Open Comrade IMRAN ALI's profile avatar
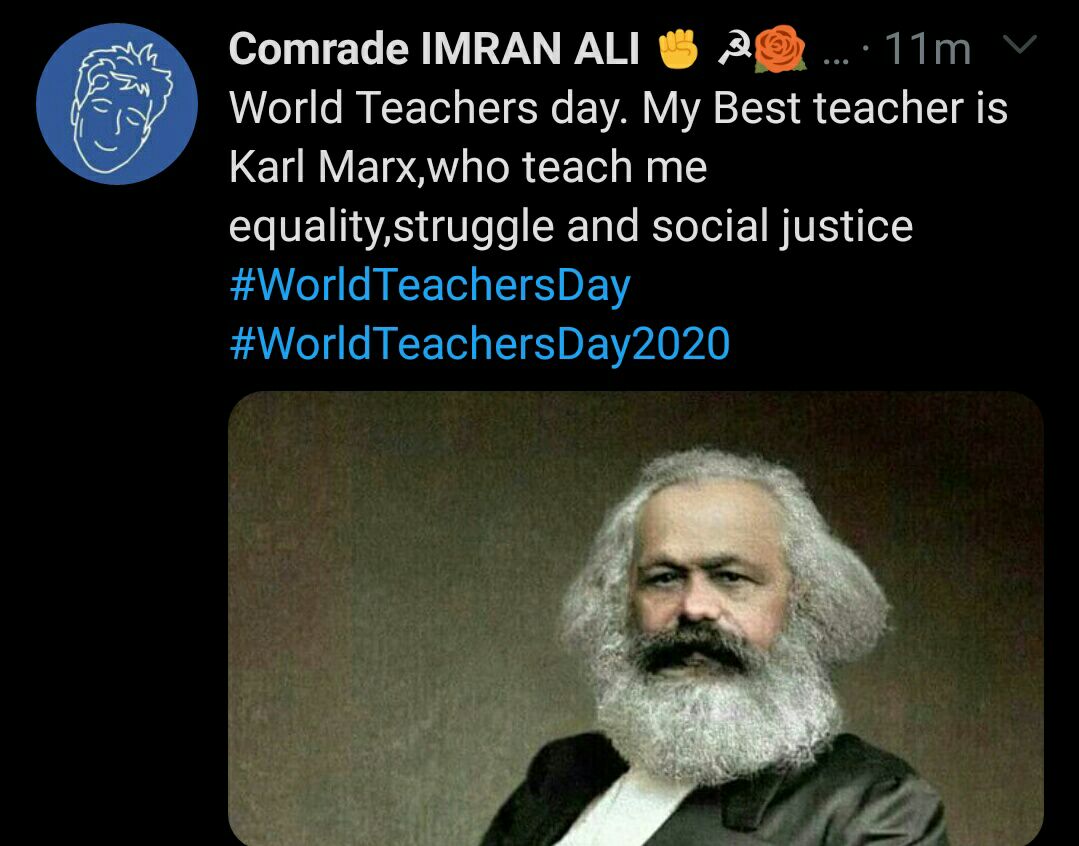The image size is (1079, 846). coord(117,104)
